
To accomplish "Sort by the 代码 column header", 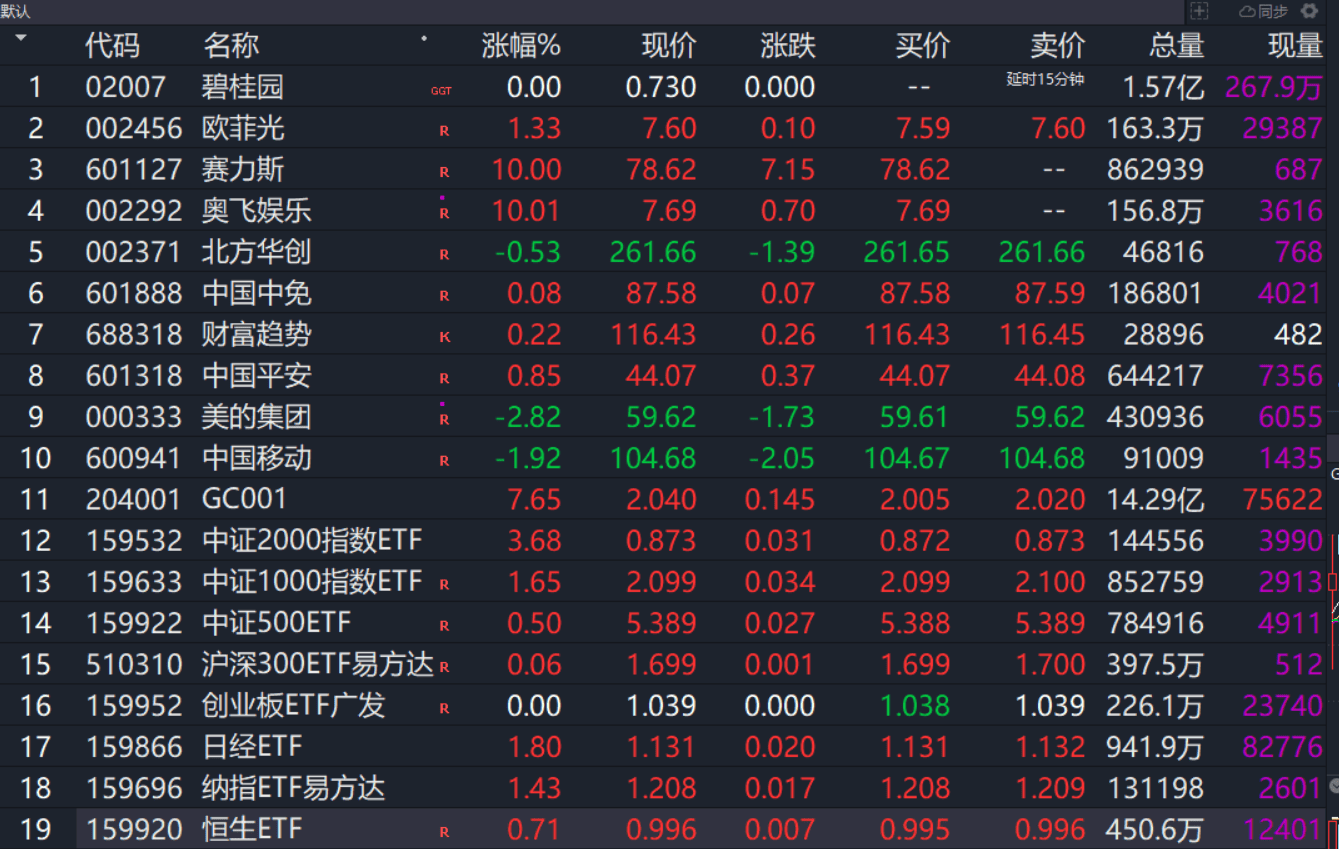I will (112, 46).
